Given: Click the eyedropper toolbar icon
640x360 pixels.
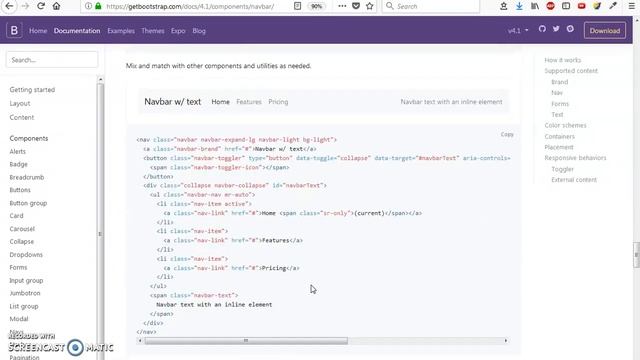Looking at the screenshot, I should tap(613, 6).
